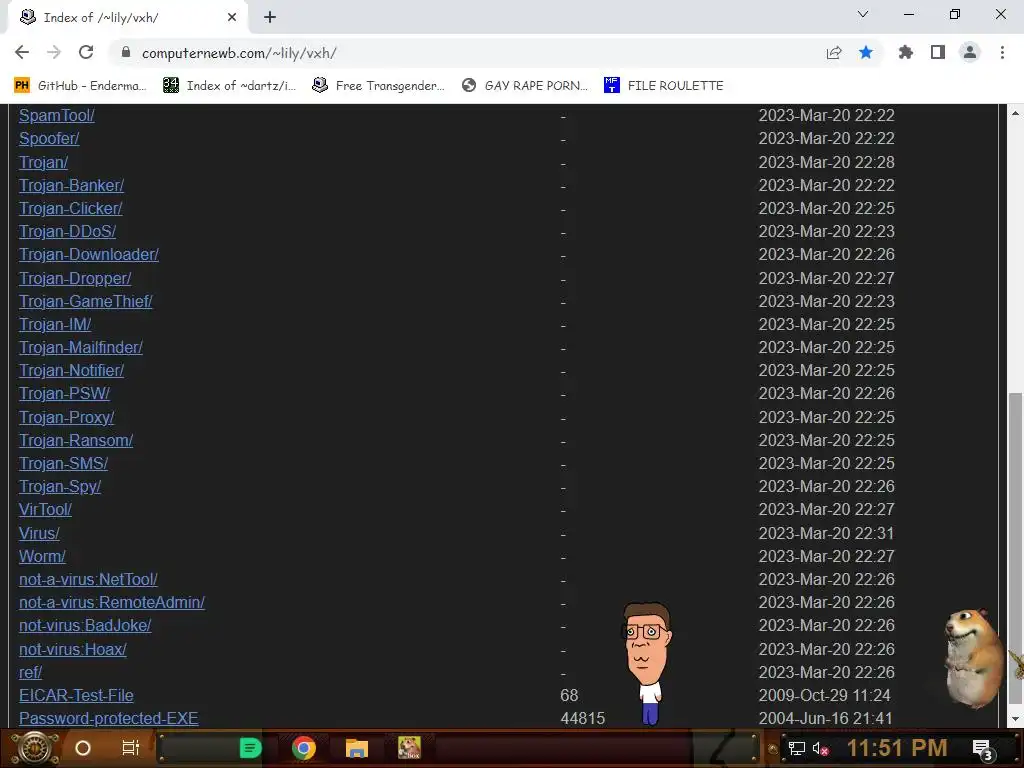This screenshot has width=1024, height=768.
Task: View site information lock icon
Action: point(126,52)
